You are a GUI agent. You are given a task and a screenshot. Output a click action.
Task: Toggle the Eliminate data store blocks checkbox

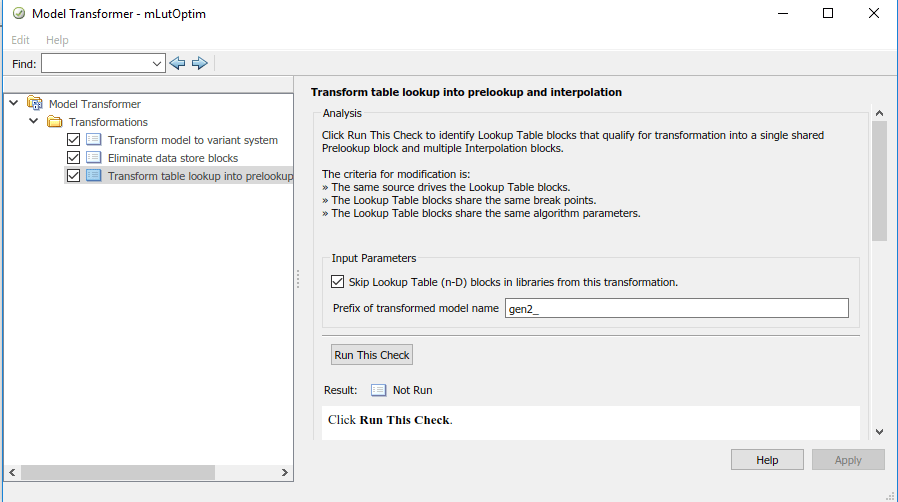73,158
